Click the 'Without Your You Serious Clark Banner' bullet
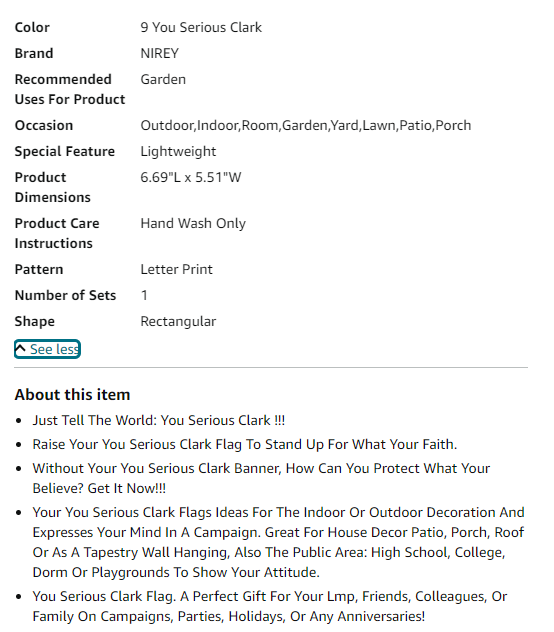This screenshot has height=632, width=554. tap(261, 478)
